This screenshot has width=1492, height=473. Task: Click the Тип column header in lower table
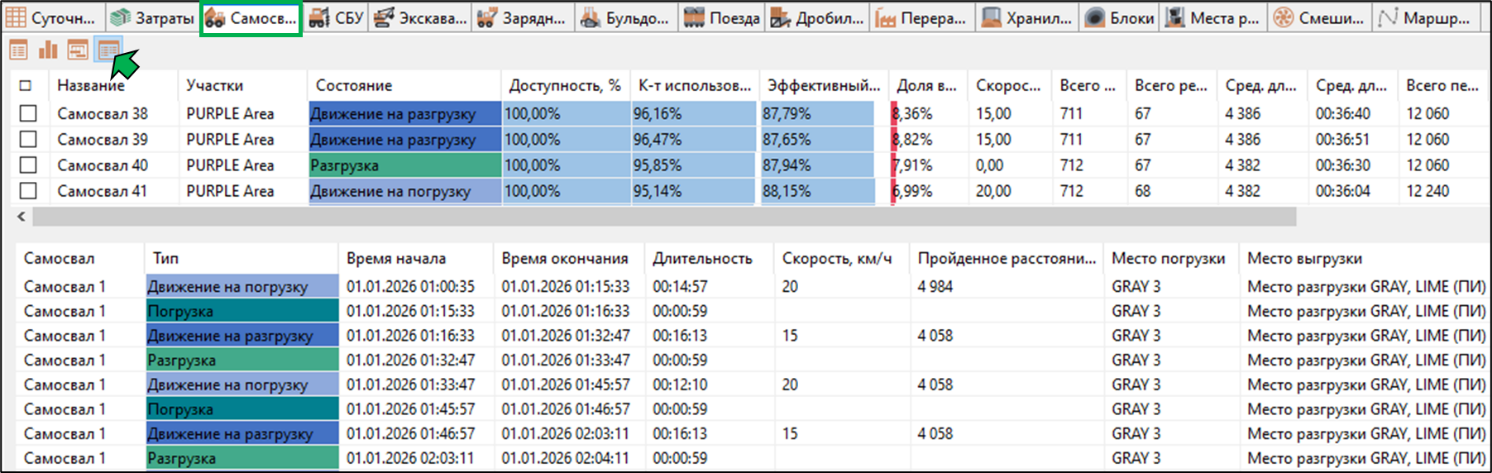[242, 258]
